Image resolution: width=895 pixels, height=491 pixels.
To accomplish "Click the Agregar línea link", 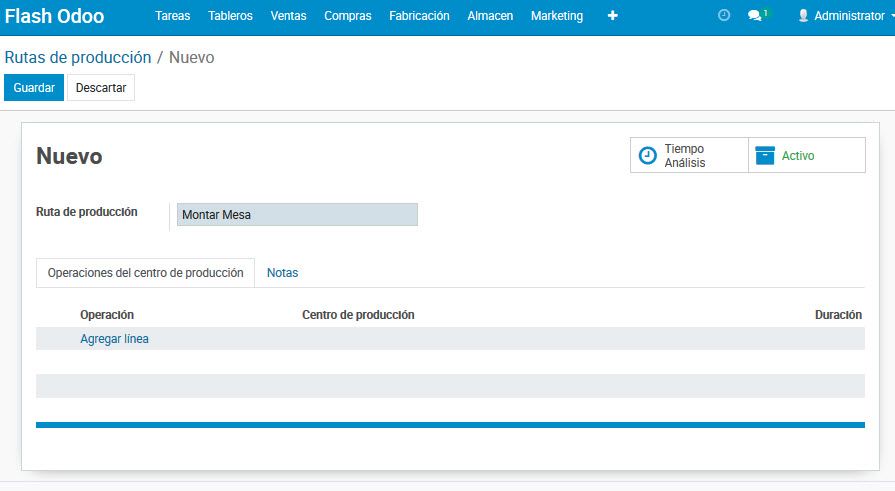I will click(x=114, y=339).
